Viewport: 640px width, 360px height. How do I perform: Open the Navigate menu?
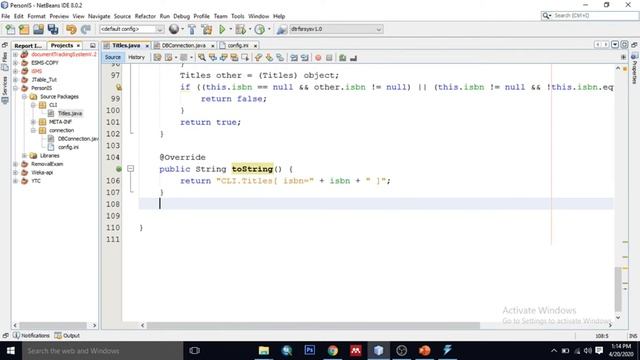tap(99, 16)
